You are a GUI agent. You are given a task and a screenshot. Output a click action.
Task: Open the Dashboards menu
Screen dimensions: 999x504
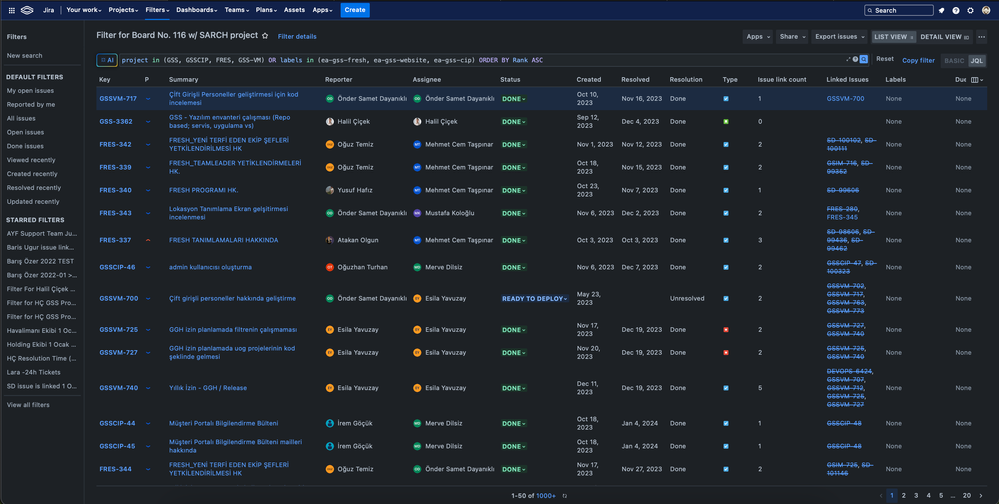(196, 10)
